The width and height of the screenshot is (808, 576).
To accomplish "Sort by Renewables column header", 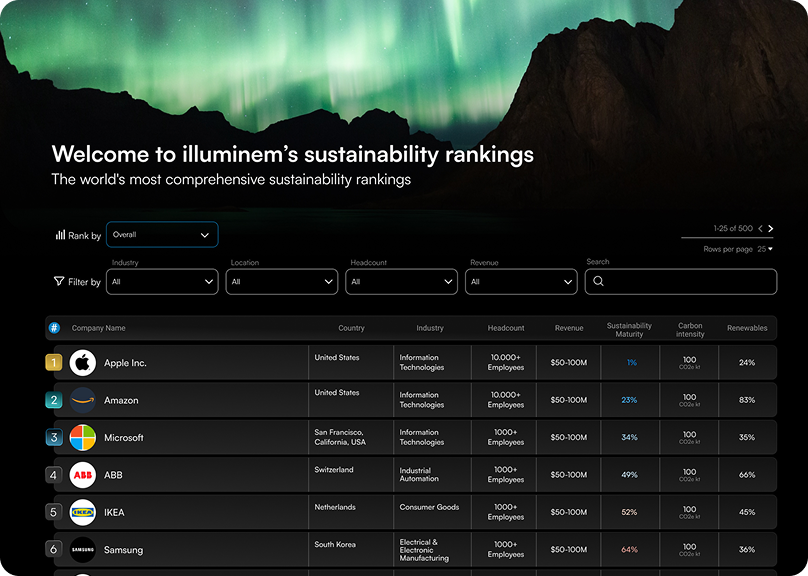I will [747, 328].
